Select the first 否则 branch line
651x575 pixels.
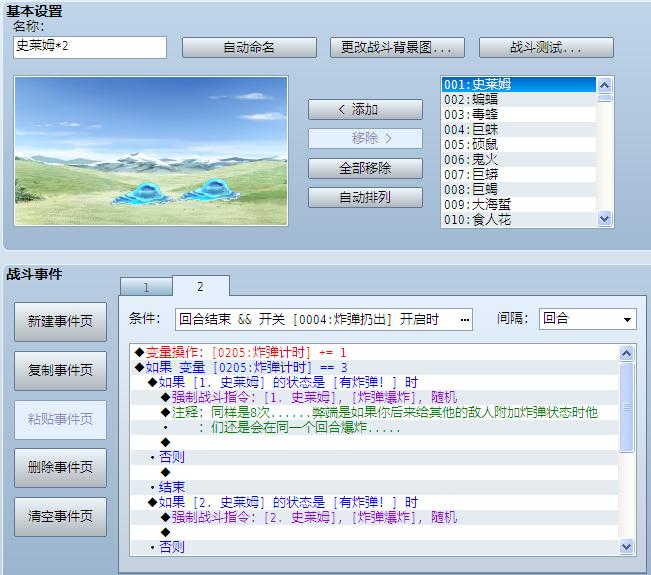click(x=375, y=458)
